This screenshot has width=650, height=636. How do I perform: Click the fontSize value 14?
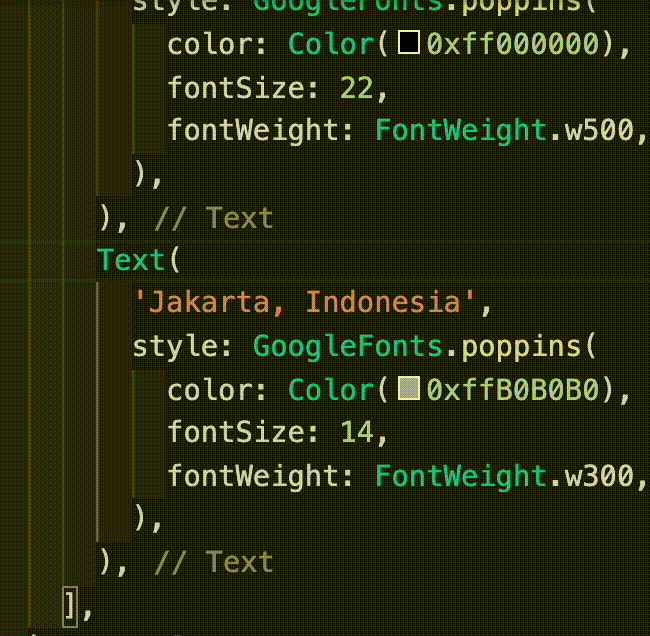click(x=356, y=432)
